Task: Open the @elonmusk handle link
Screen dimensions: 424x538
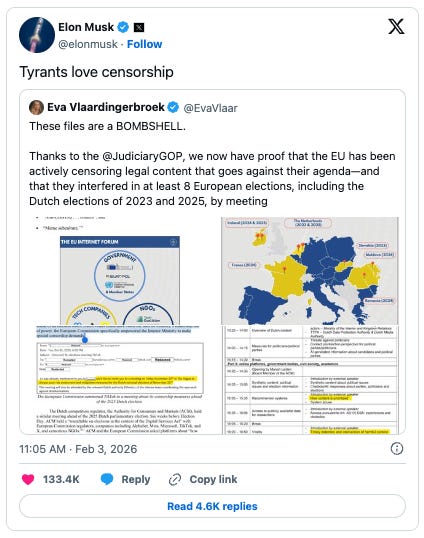Action: (88, 44)
